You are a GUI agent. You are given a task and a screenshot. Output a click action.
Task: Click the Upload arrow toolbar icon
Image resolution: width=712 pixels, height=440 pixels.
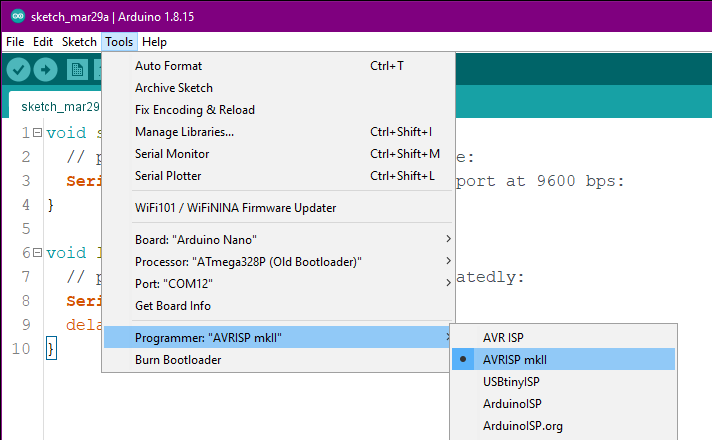46,69
